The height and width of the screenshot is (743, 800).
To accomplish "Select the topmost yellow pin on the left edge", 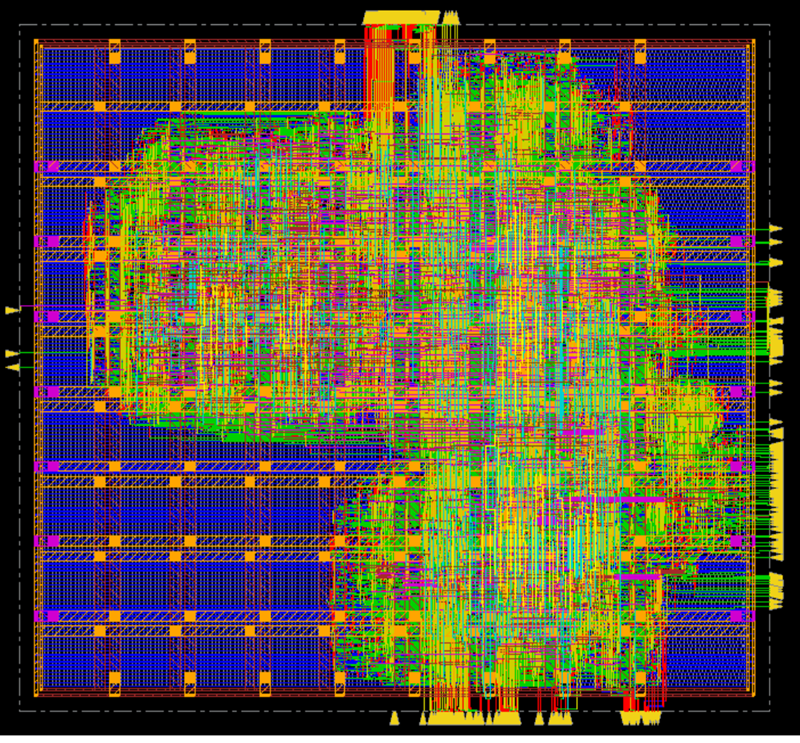I will (x=11, y=311).
